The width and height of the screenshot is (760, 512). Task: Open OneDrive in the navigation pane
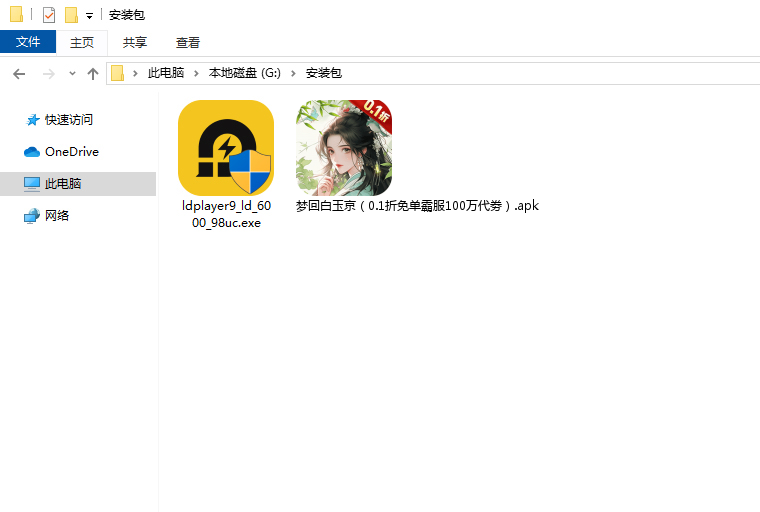coord(71,152)
